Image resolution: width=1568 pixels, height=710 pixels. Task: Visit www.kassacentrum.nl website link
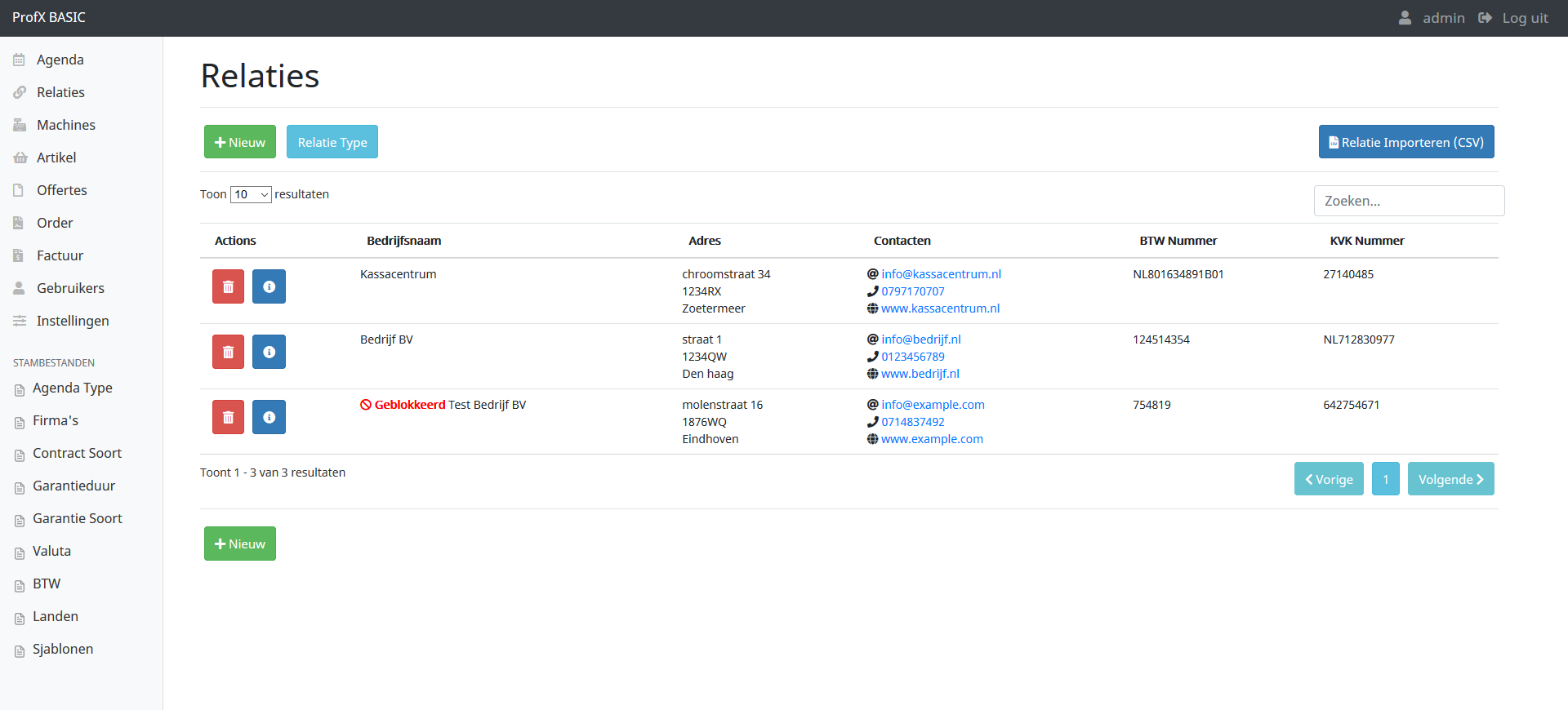pyautogui.click(x=940, y=308)
